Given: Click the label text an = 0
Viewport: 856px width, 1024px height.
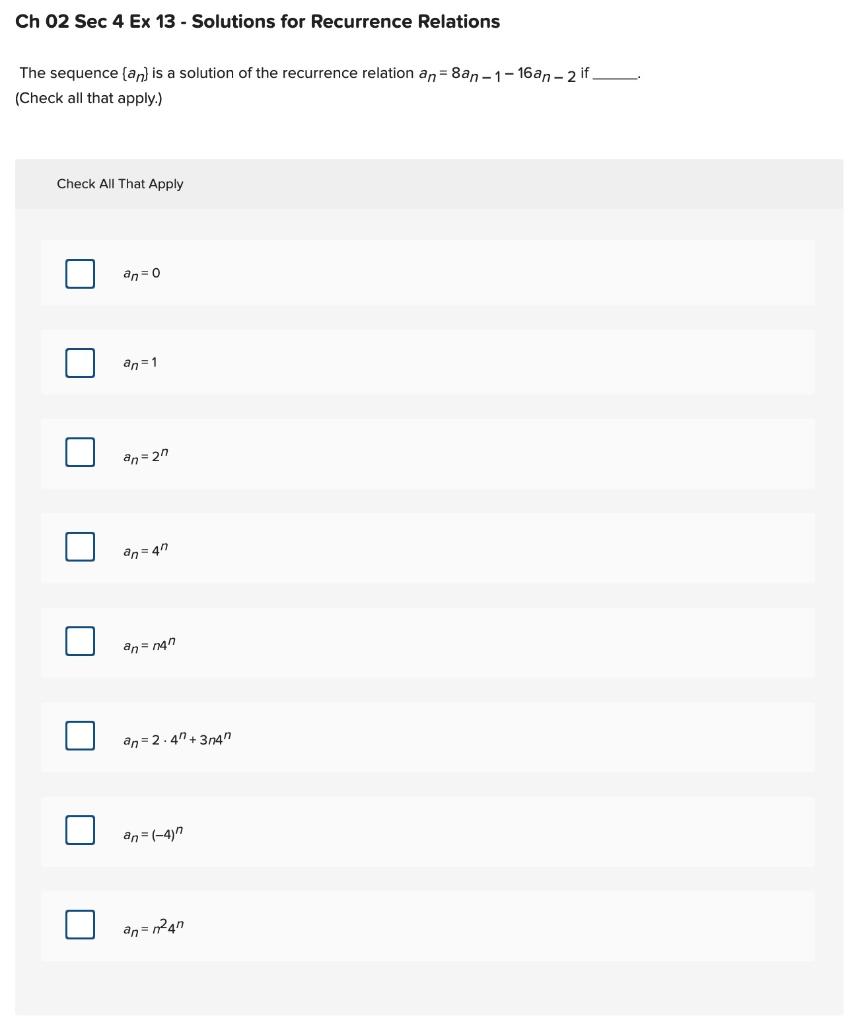Looking at the screenshot, I should pyautogui.click(x=141, y=272).
